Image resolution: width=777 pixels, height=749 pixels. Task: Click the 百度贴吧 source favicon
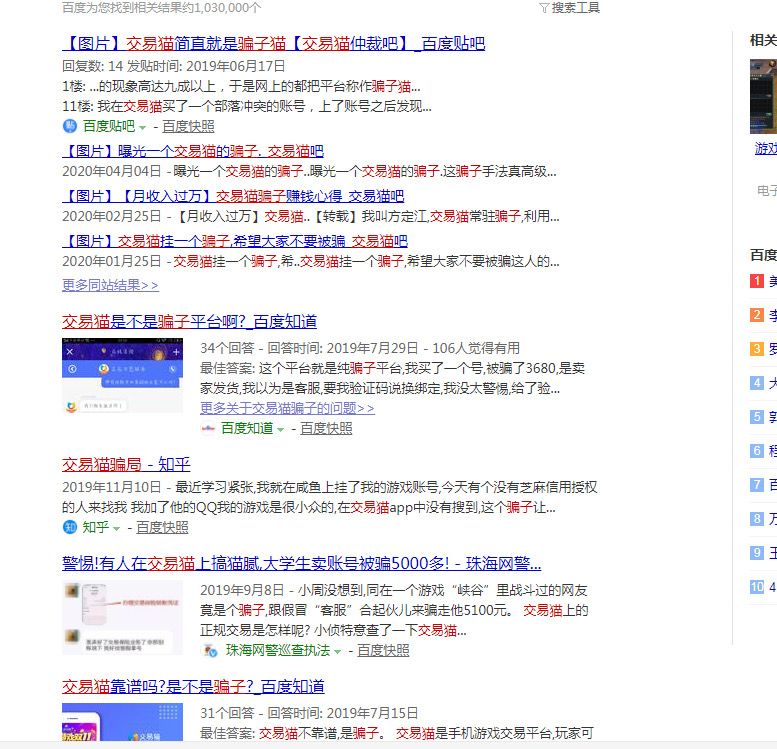tap(70, 126)
